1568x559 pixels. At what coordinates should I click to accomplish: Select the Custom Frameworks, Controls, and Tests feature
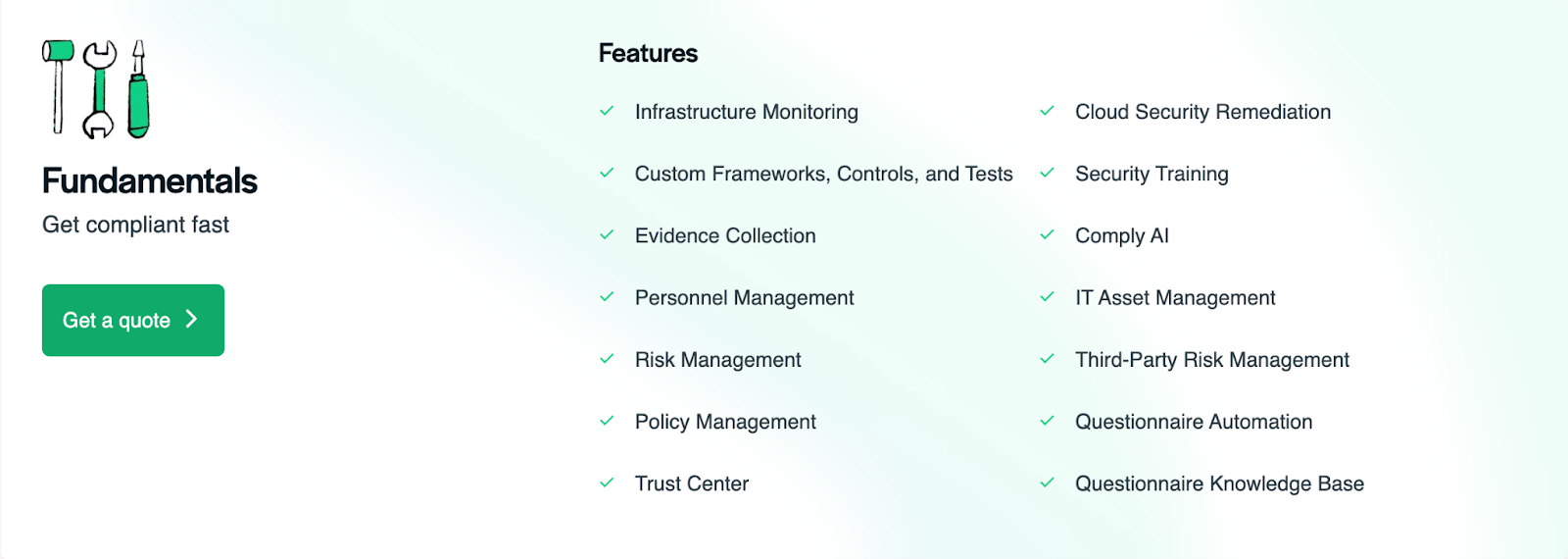(x=823, y=174)
